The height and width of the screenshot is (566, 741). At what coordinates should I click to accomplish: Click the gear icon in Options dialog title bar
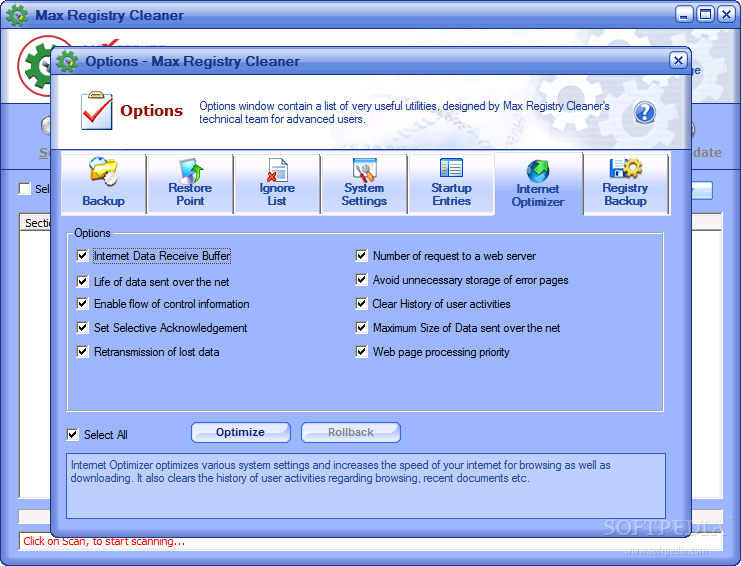point(67,61)
